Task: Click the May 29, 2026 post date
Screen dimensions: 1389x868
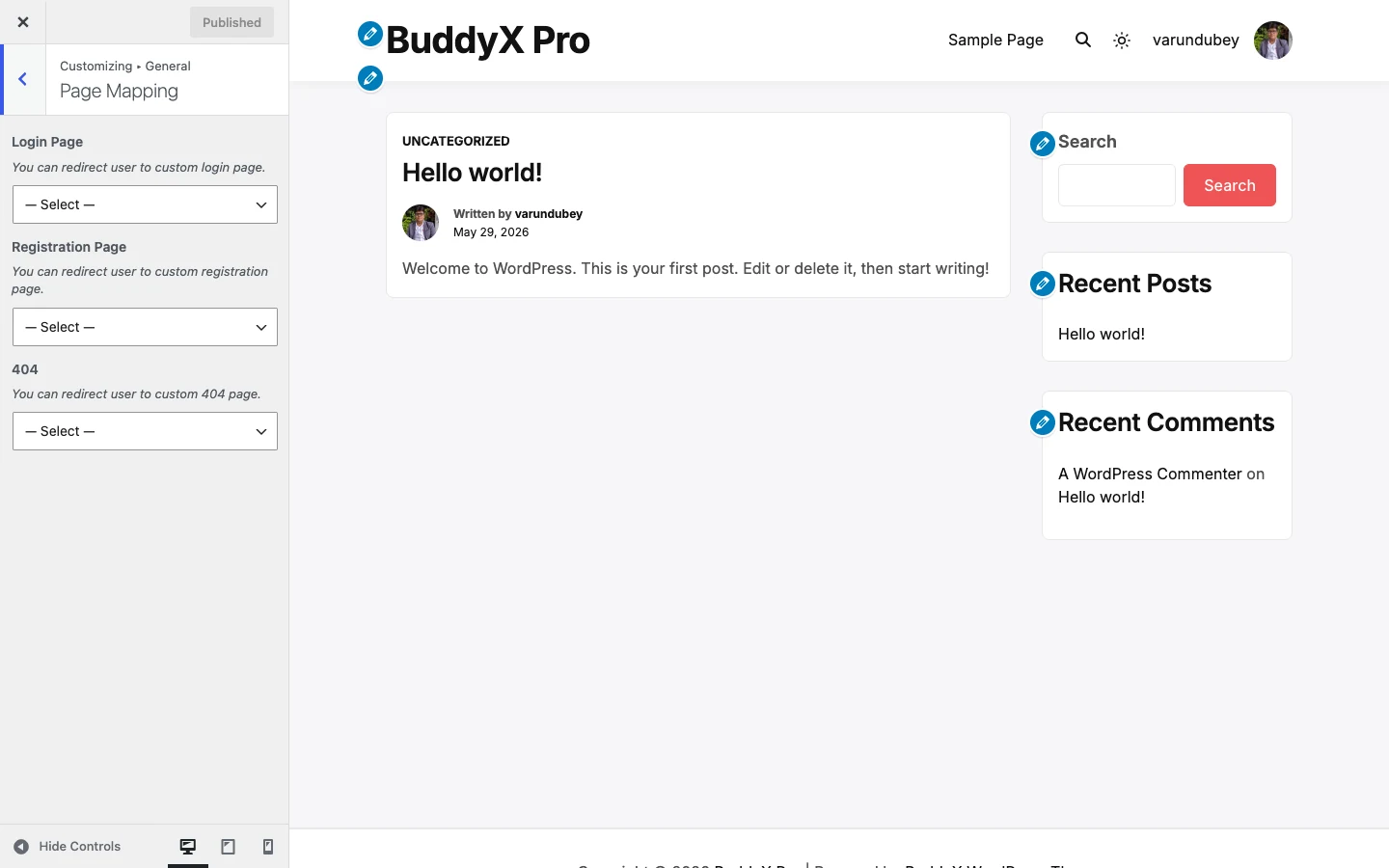Action: [x=491, y=232]
